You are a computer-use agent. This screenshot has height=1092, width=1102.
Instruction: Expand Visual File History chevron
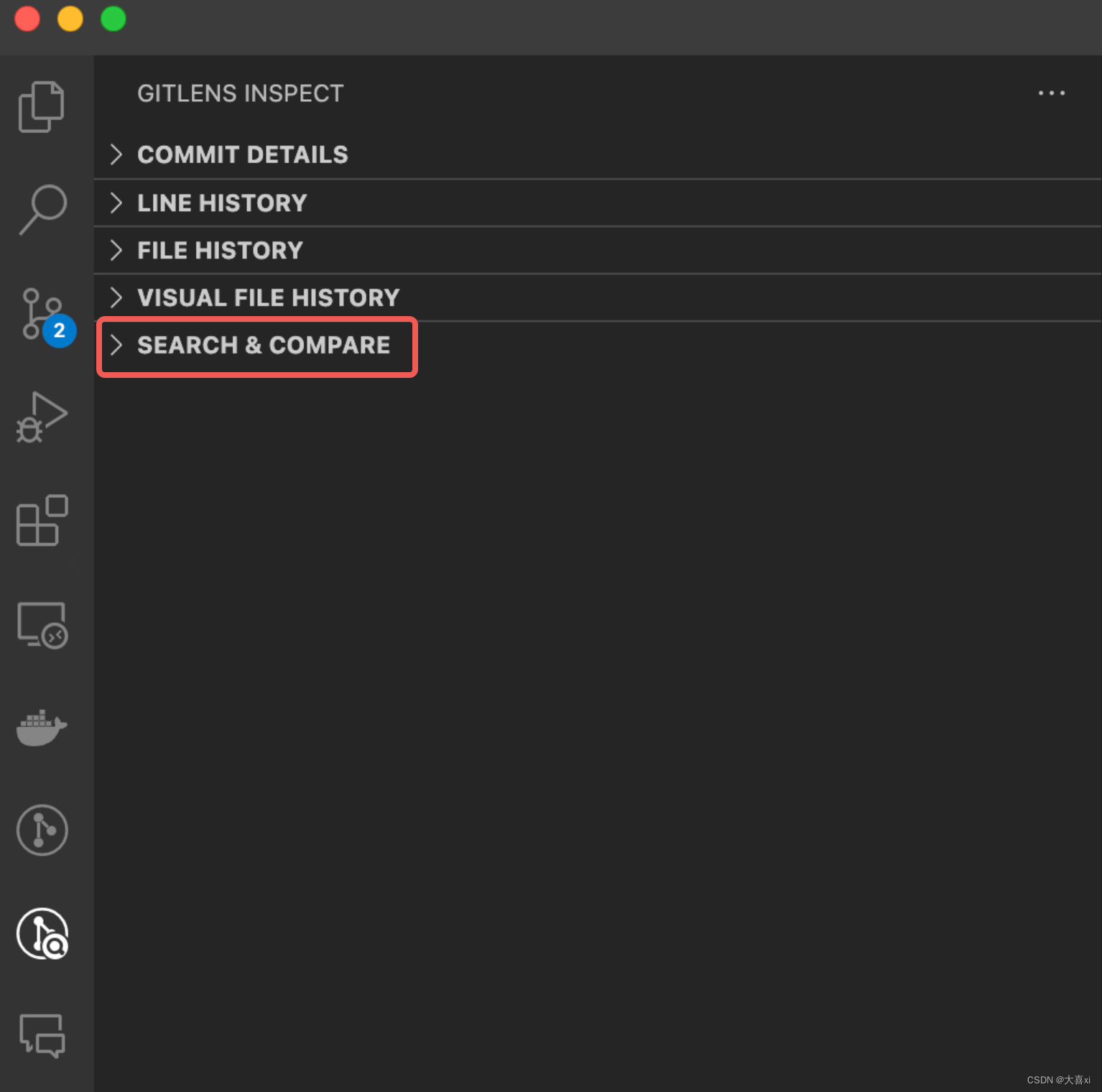[x=116, y=297]
